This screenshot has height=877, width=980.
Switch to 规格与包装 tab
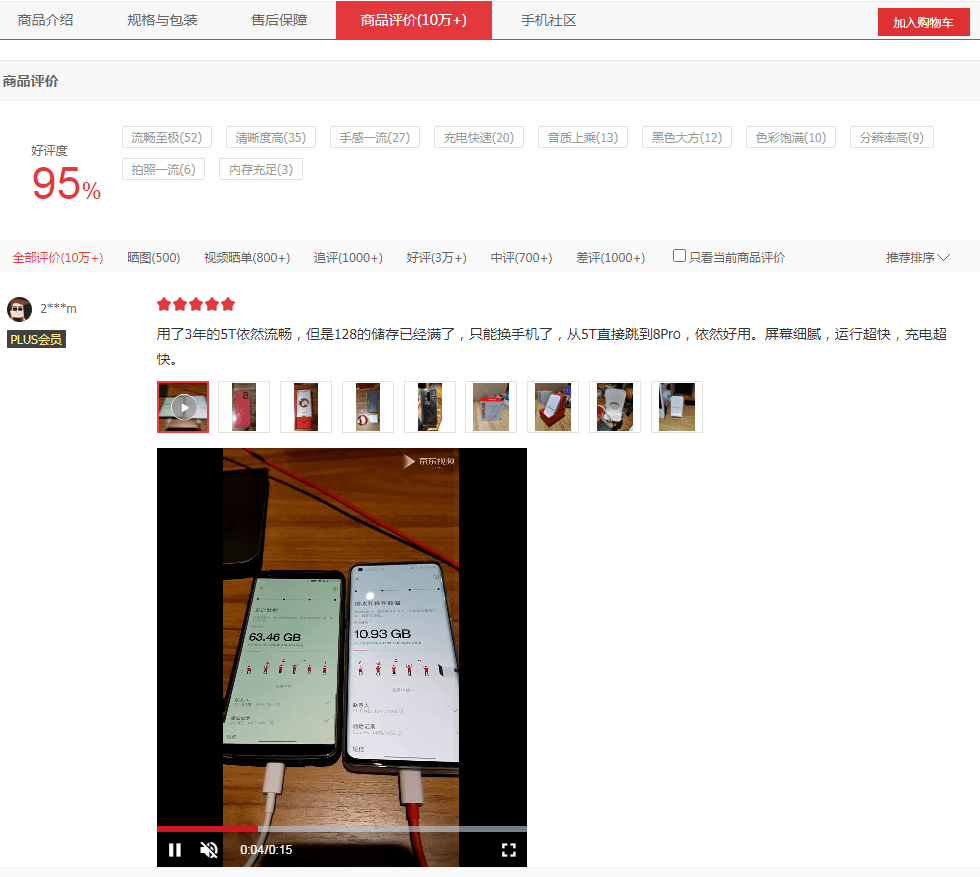coord(162,20)
